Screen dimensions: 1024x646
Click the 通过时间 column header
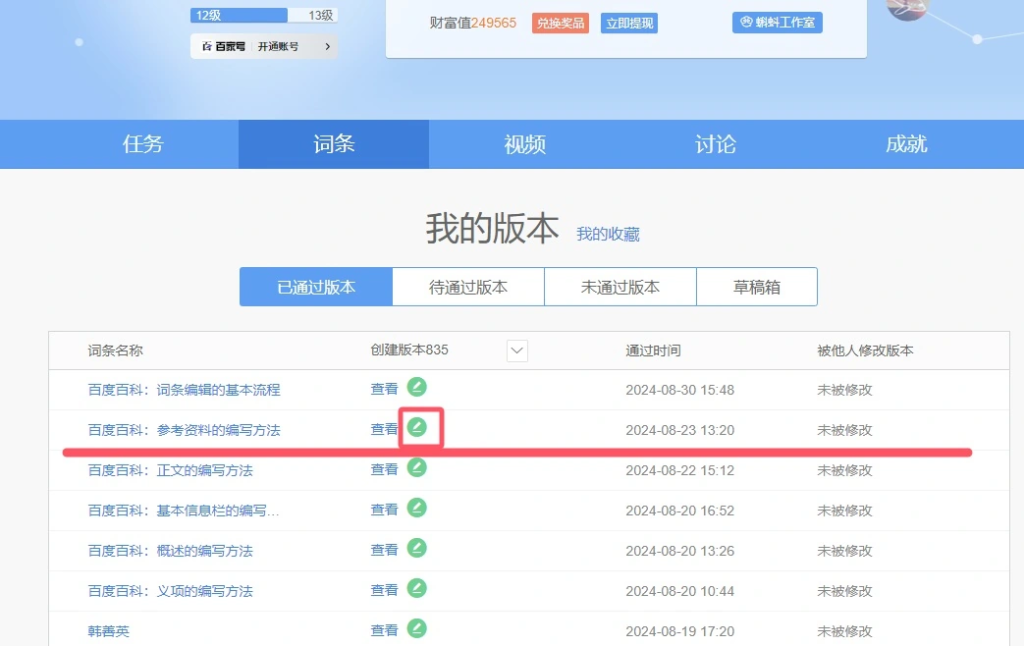pyautogui.click(x=653, y=351)
